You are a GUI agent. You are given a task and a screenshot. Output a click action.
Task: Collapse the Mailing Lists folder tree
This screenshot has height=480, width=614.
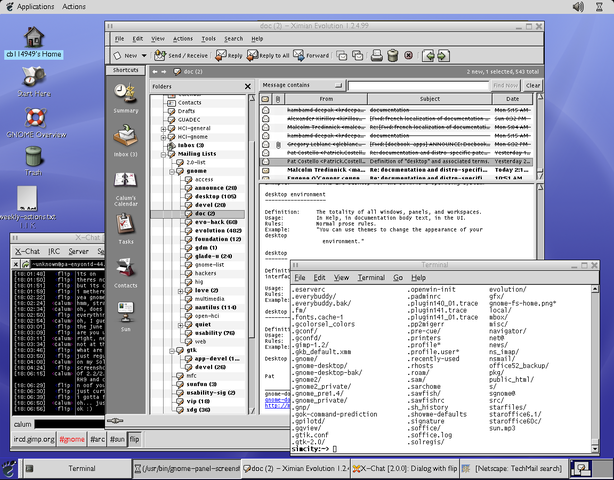point(163,154)
